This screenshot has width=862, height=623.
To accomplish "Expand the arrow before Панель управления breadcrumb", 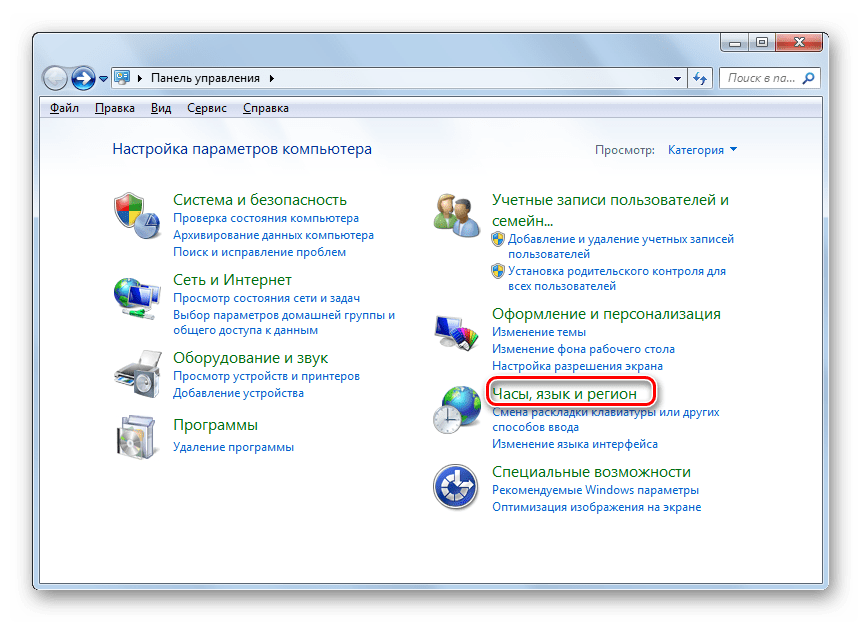I will 140,78.
